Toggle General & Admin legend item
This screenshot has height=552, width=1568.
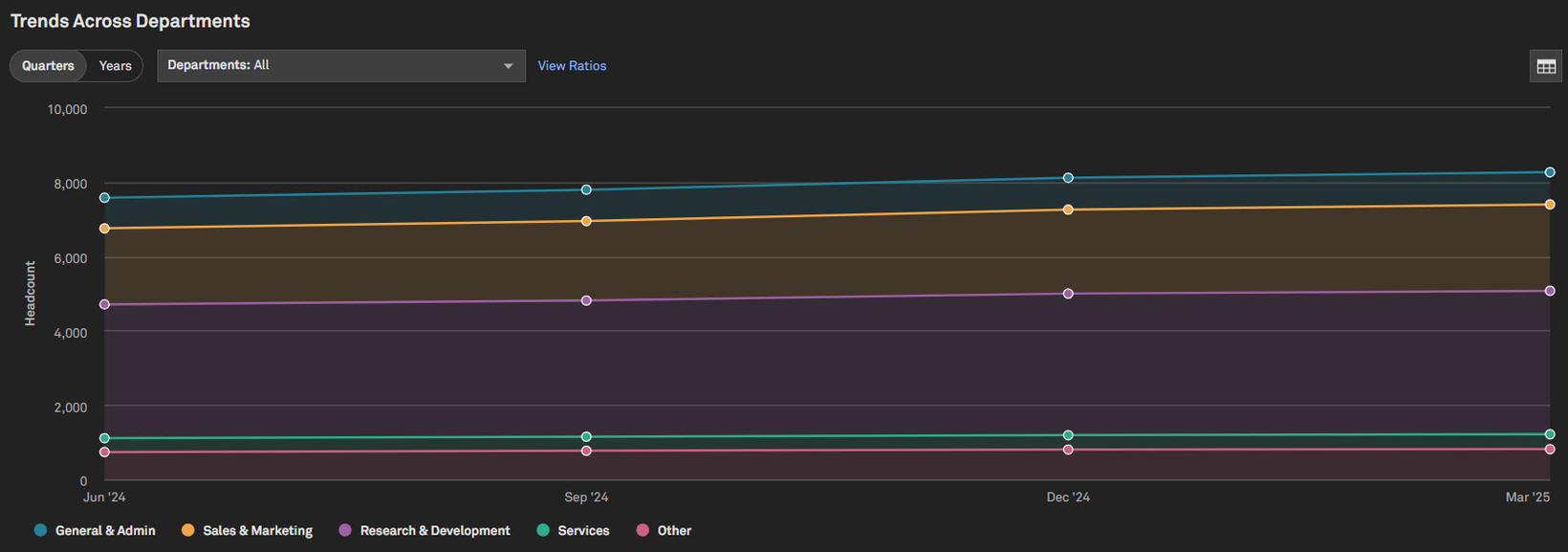click(95, 530)
